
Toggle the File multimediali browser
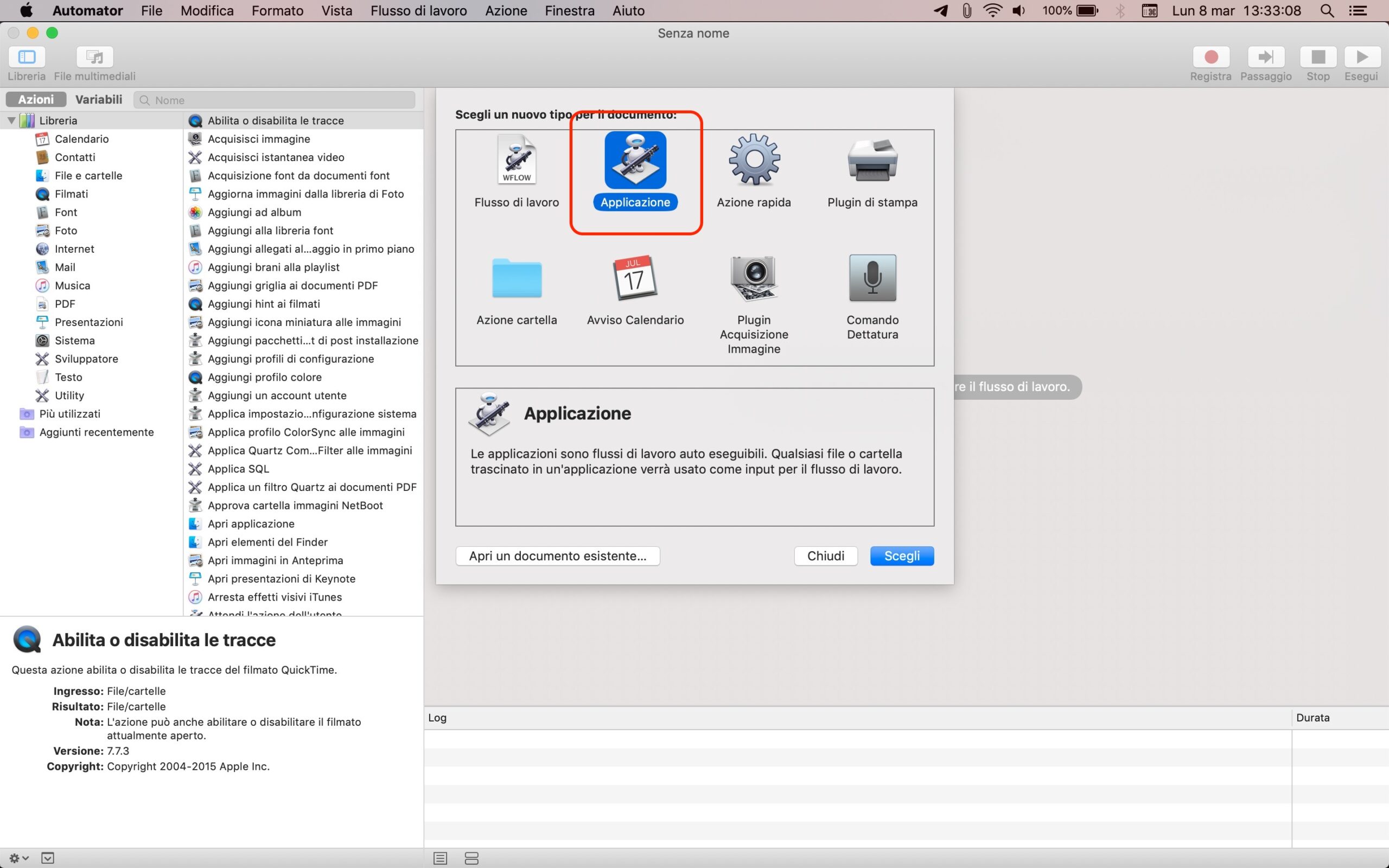95,57
